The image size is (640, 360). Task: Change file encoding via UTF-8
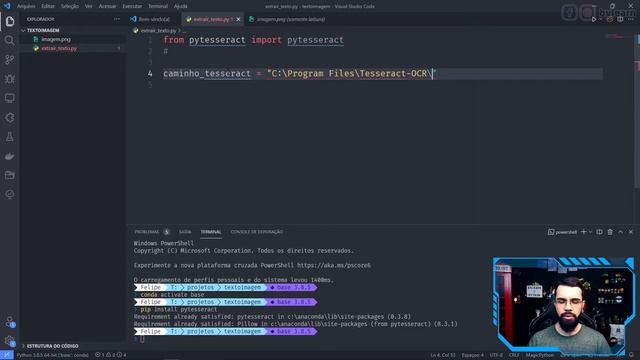496,355
